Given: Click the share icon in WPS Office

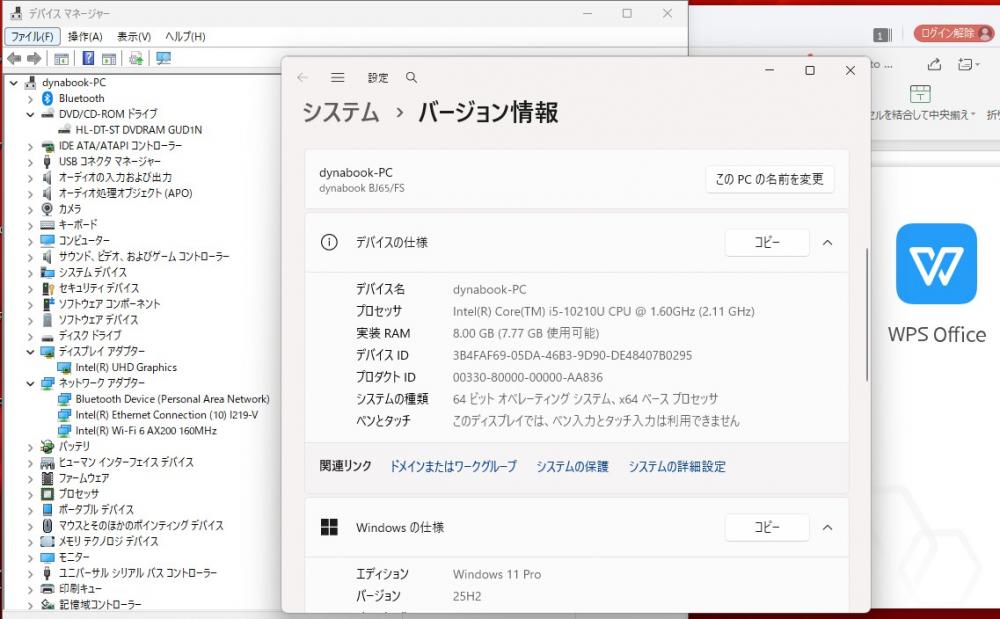Looking at the screenshot, I should coord(934,64).
